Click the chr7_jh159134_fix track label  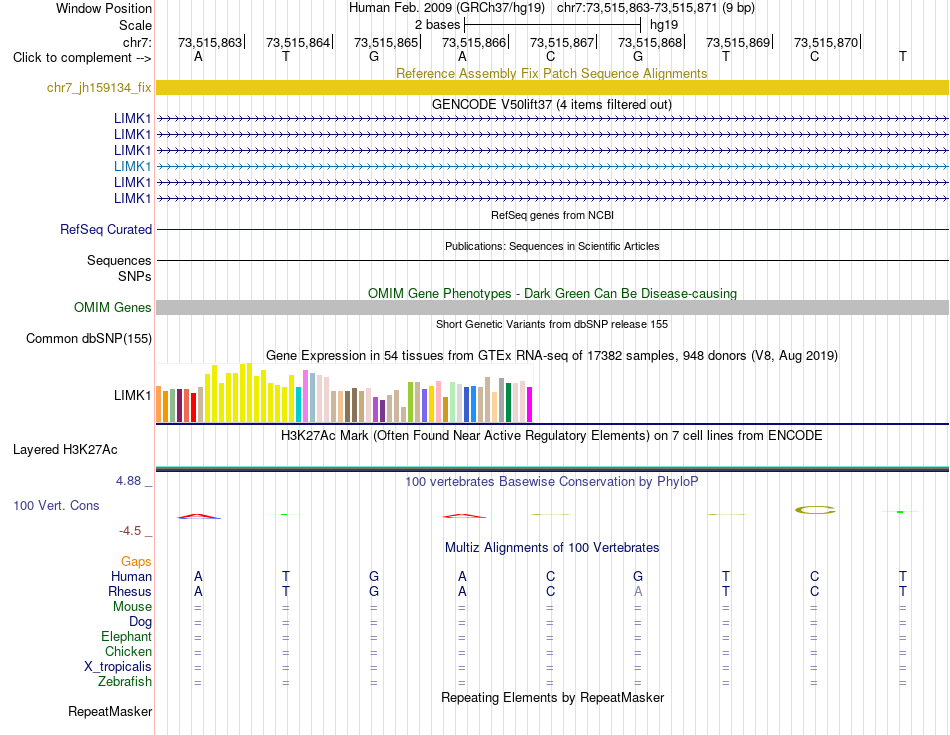click(x=99, y=88)
